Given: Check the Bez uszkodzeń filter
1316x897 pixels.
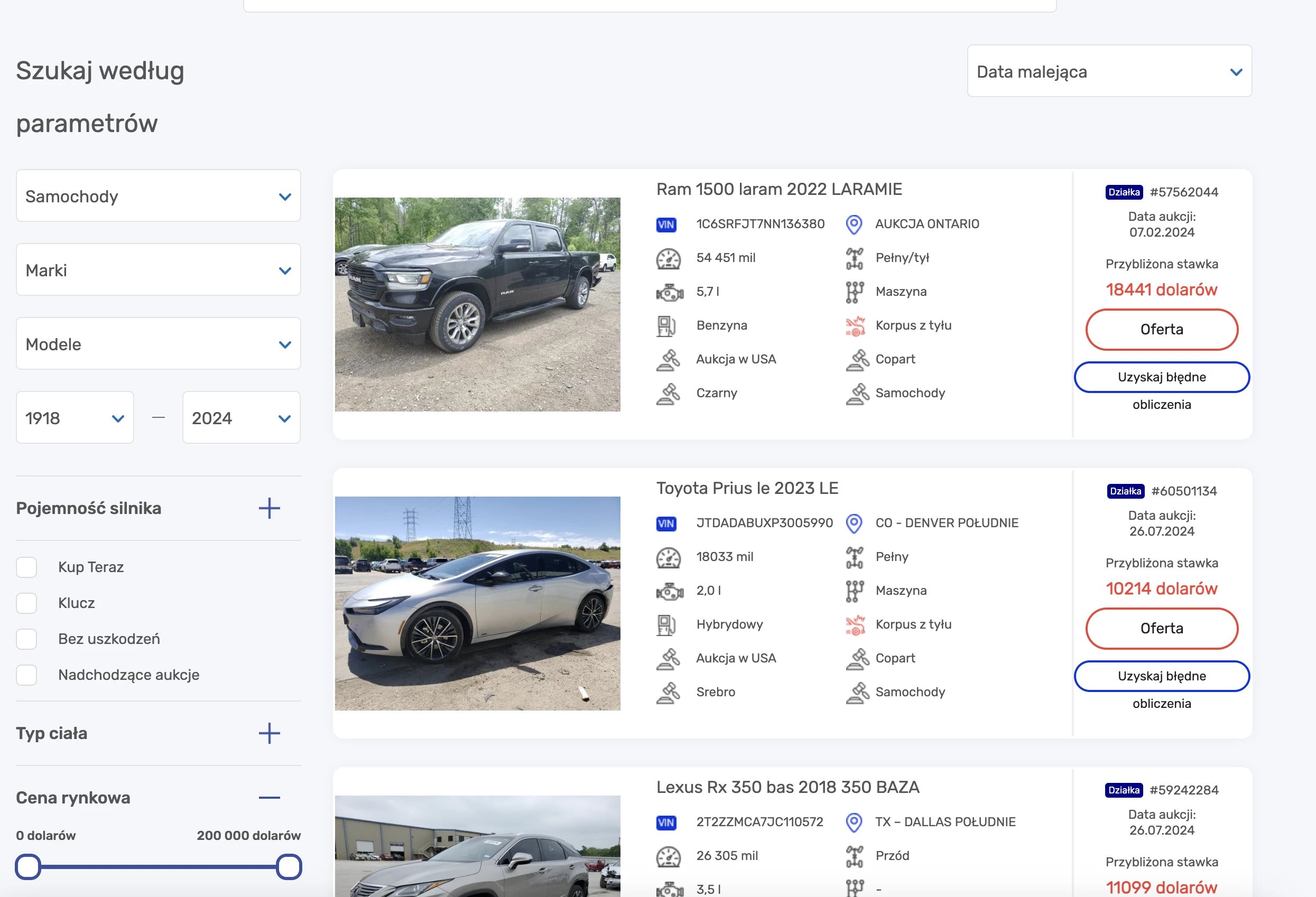Looking at the screenshot, I should point(26,639).
